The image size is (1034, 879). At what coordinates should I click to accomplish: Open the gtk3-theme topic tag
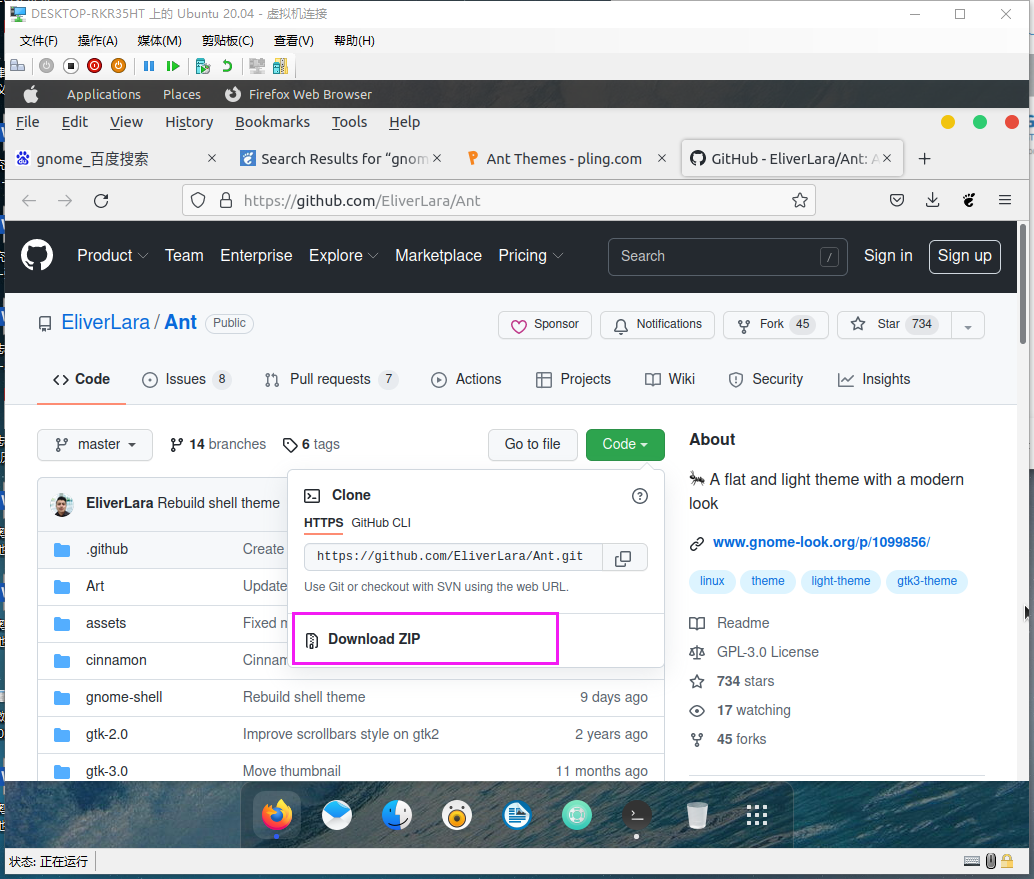tap(927, 581)
